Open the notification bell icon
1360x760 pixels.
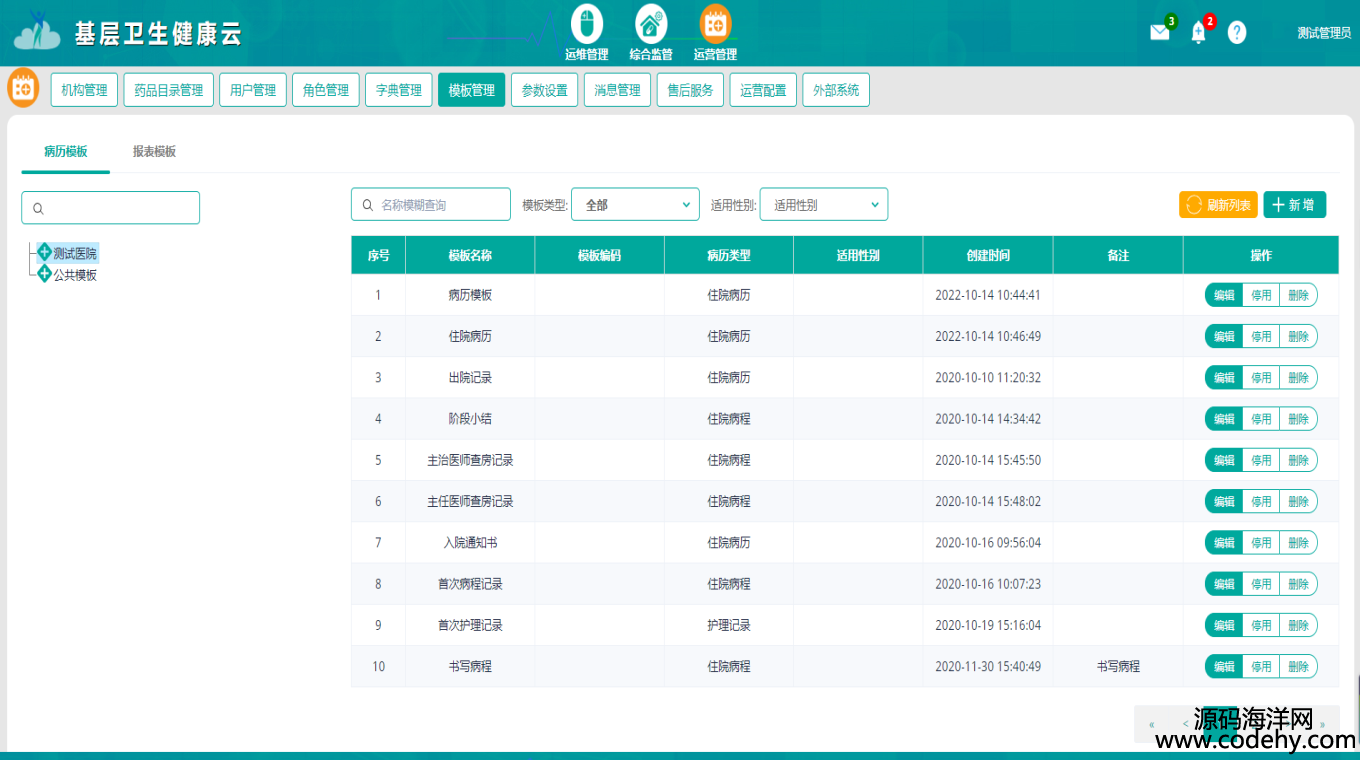click(1199, 32)
